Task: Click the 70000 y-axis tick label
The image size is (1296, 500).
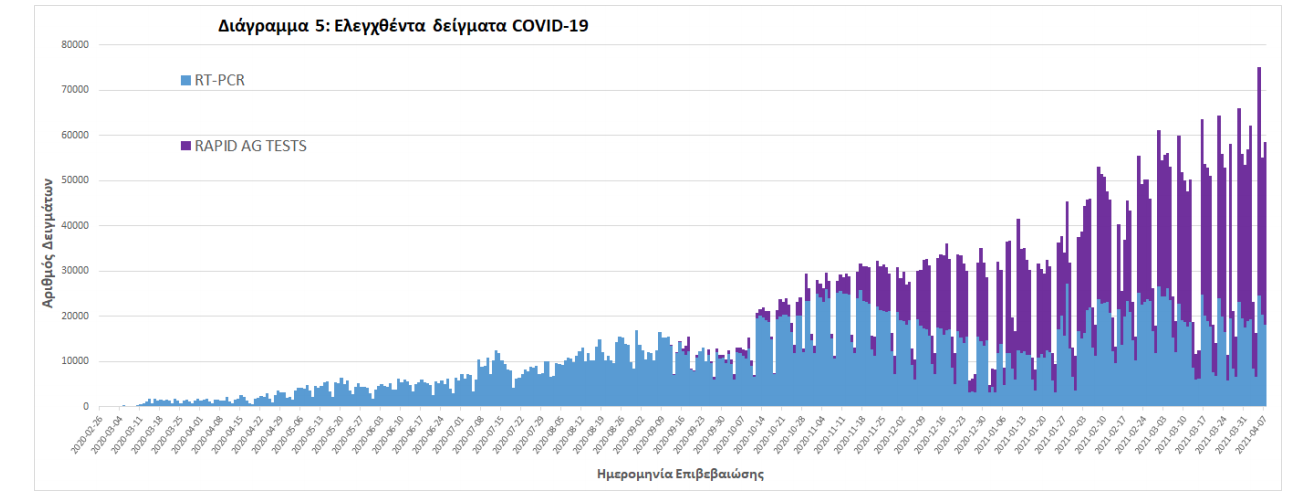Action: [76, 90]
